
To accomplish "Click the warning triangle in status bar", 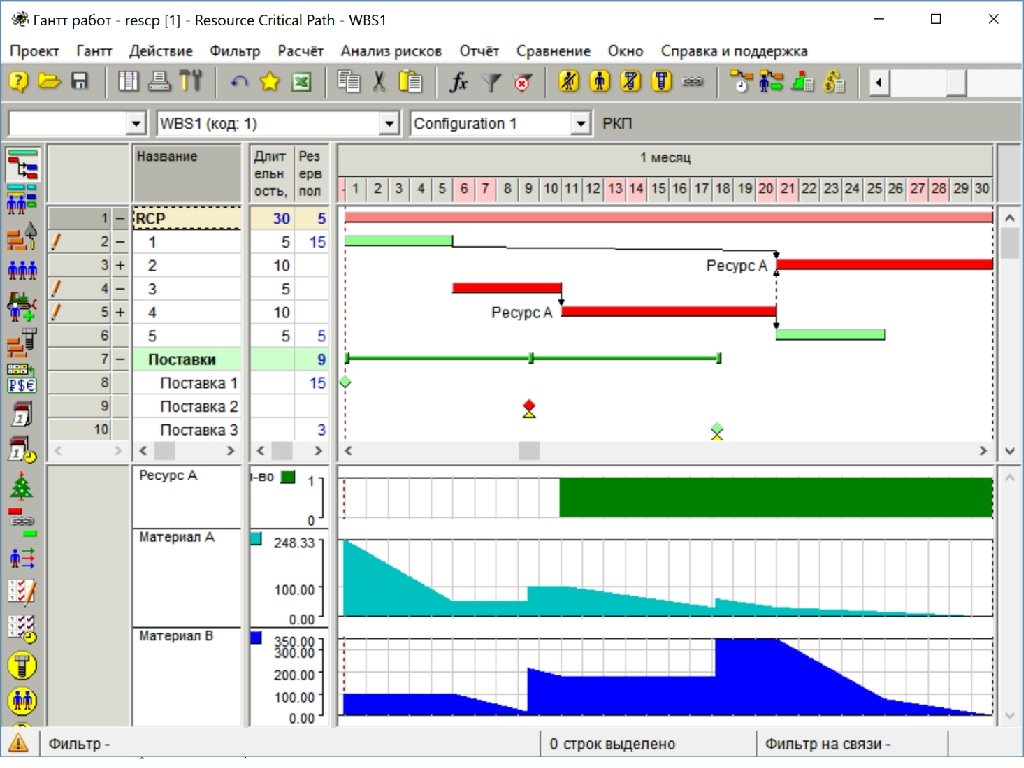I will click(x=18, y=743).
